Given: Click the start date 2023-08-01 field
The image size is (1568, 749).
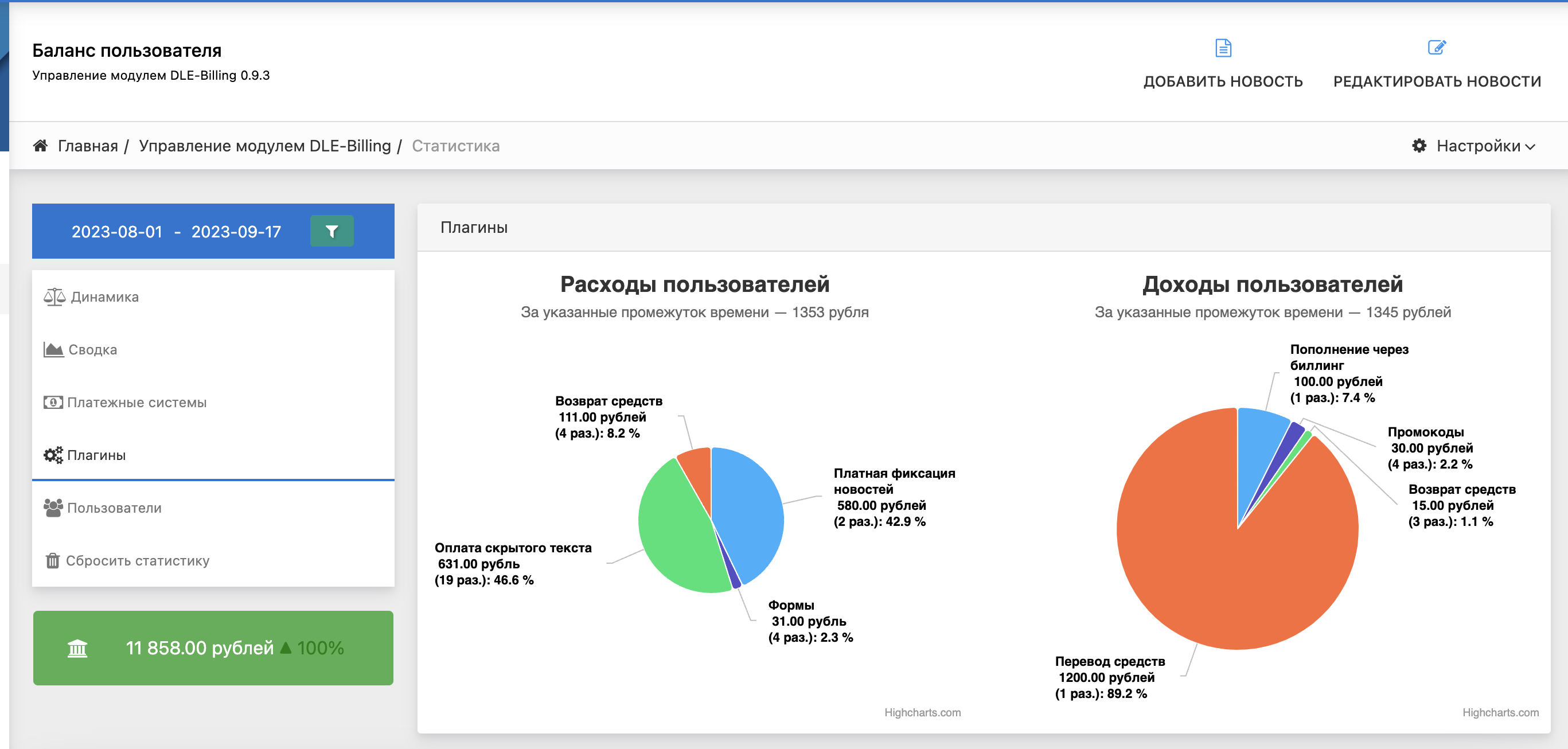Looking at the screenshot, I should [117, 232].
